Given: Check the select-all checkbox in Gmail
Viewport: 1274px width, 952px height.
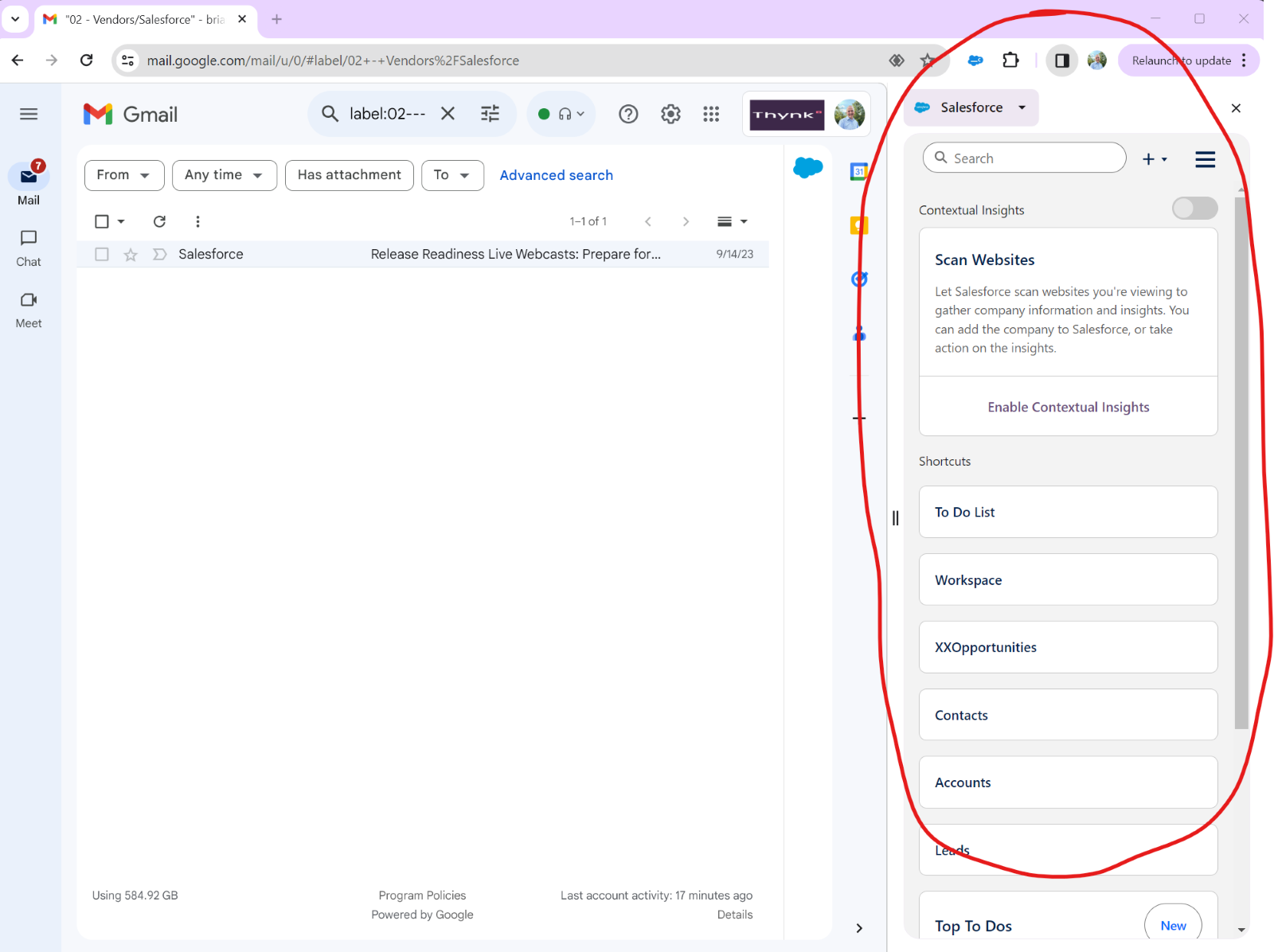Looking at the screenshot, I should [102, 221].
